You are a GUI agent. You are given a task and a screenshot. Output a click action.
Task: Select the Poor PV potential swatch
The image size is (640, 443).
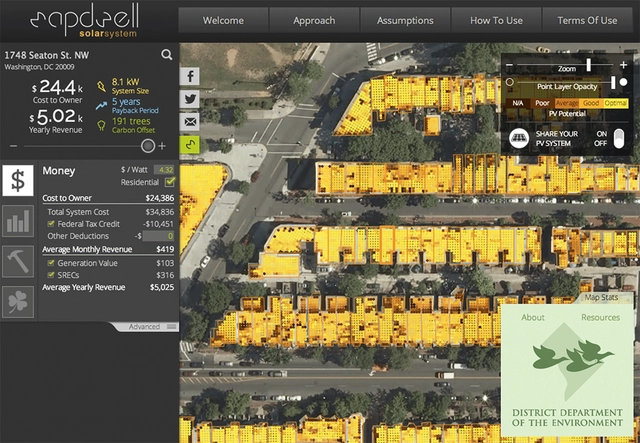[542, 103]
